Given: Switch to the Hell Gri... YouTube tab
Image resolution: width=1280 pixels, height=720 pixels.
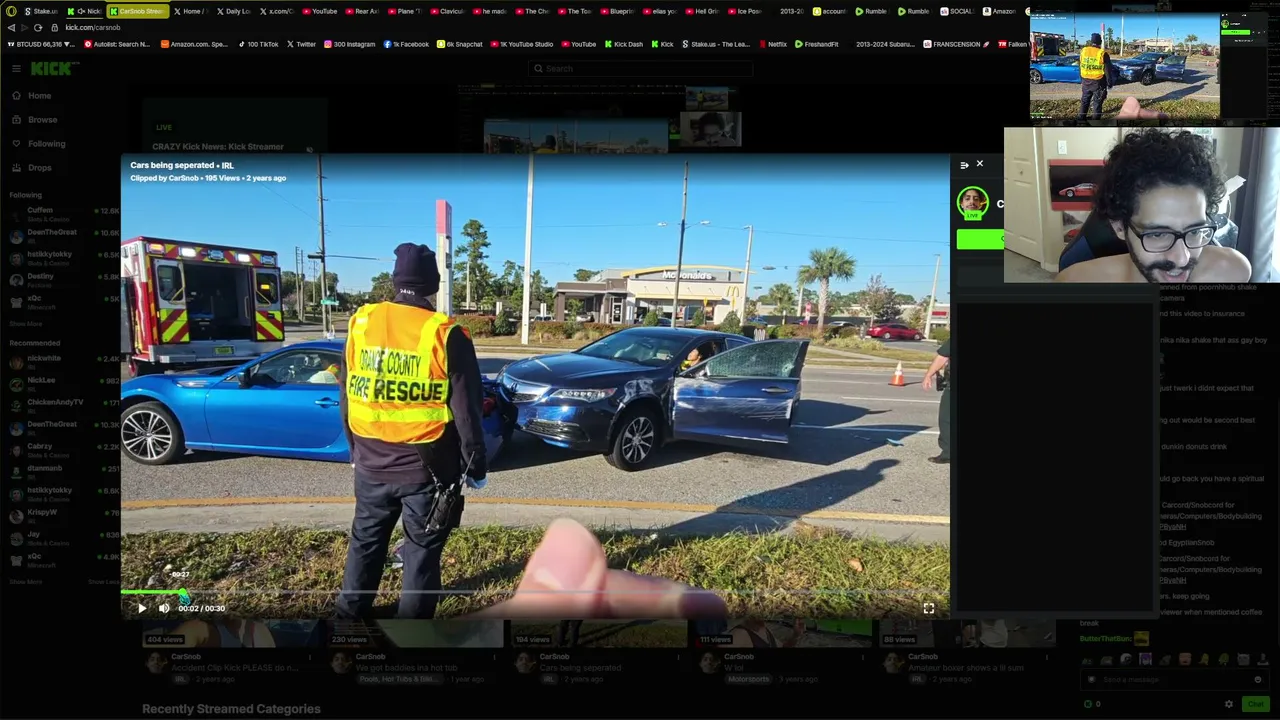Looking at the screenshot, I should click(x=702, y=11).
